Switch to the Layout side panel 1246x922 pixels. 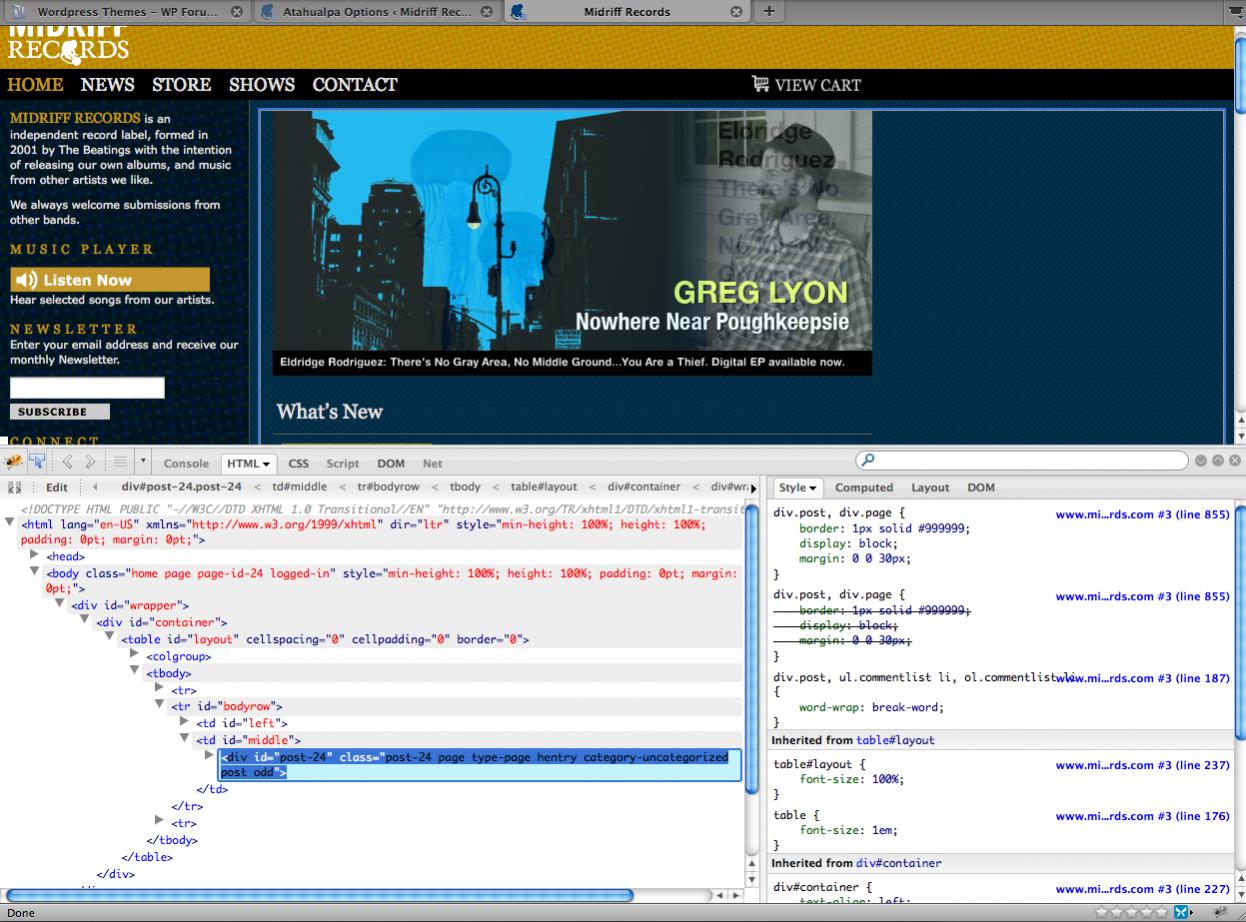click(x=930, y=488)
